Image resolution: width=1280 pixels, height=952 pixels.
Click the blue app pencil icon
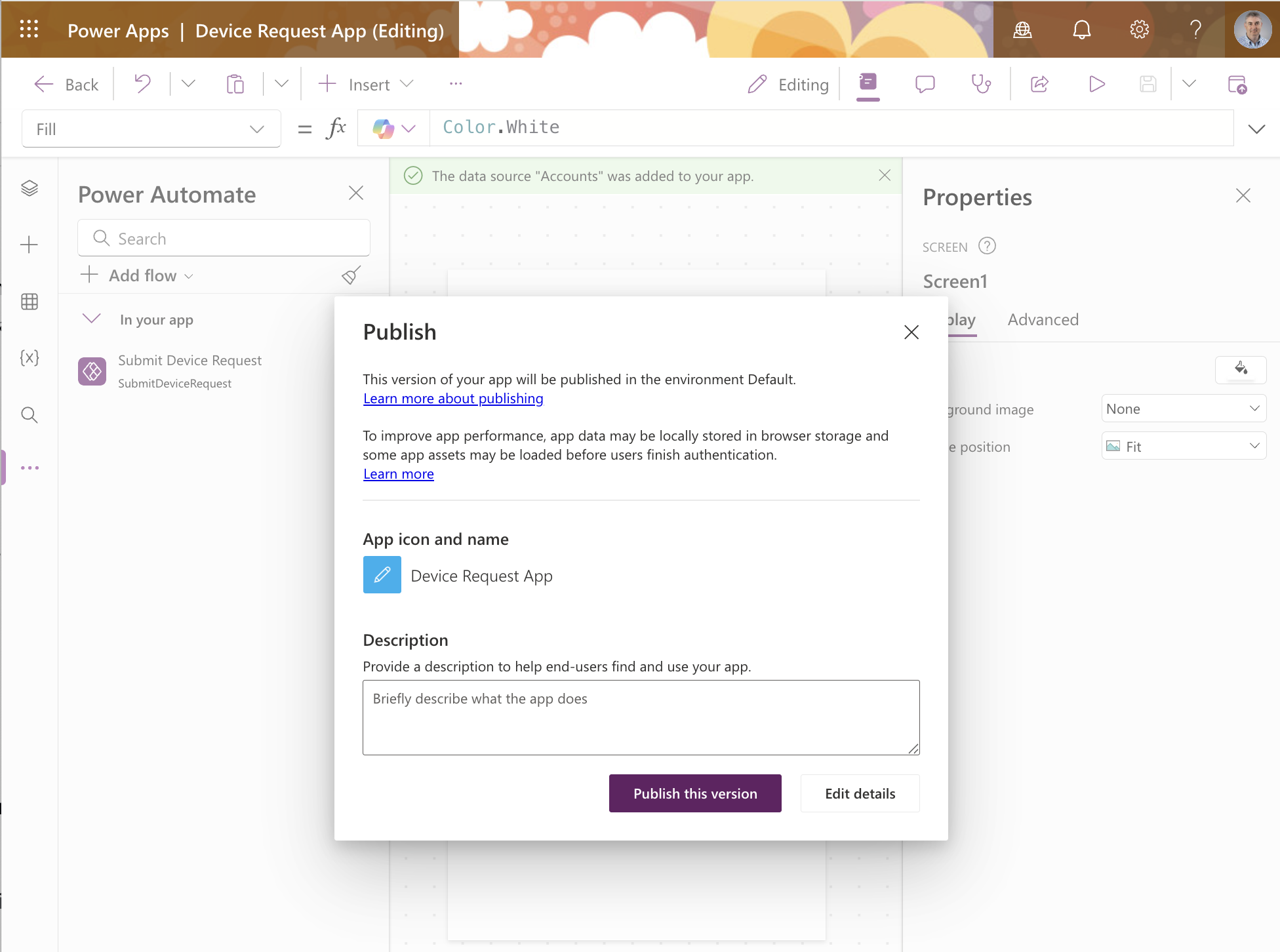(382, 575)
